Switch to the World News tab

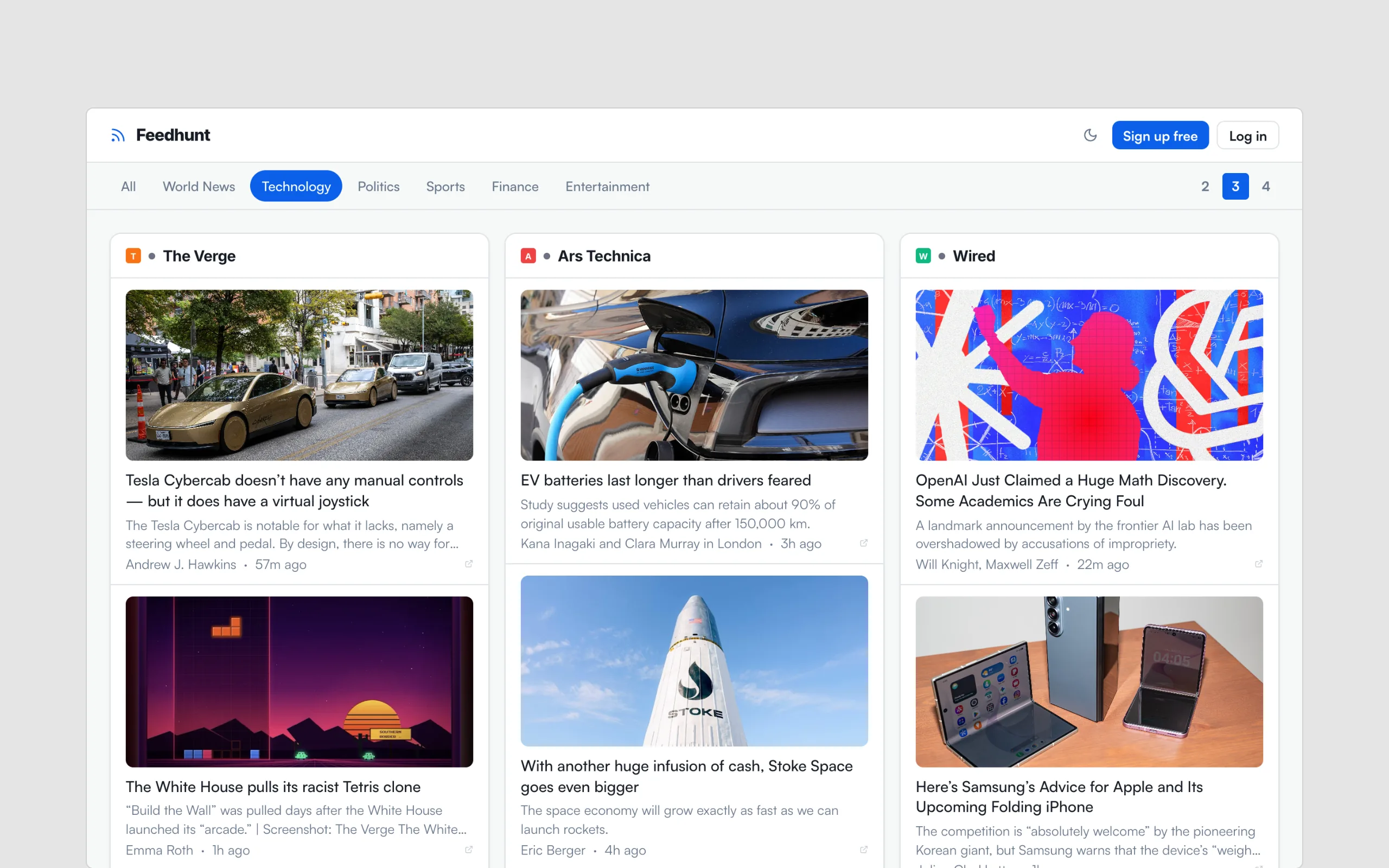tap(199, 187)
